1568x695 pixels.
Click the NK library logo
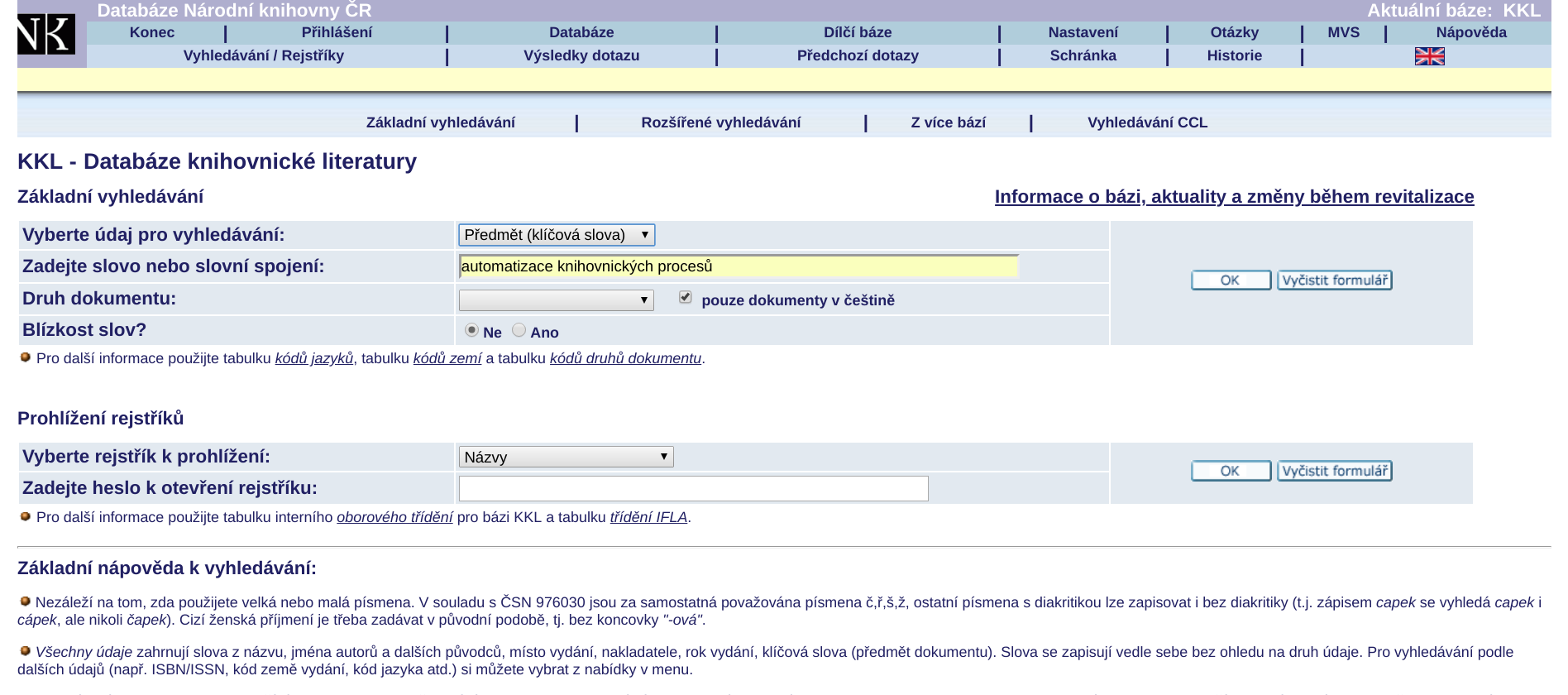[46, 34]
